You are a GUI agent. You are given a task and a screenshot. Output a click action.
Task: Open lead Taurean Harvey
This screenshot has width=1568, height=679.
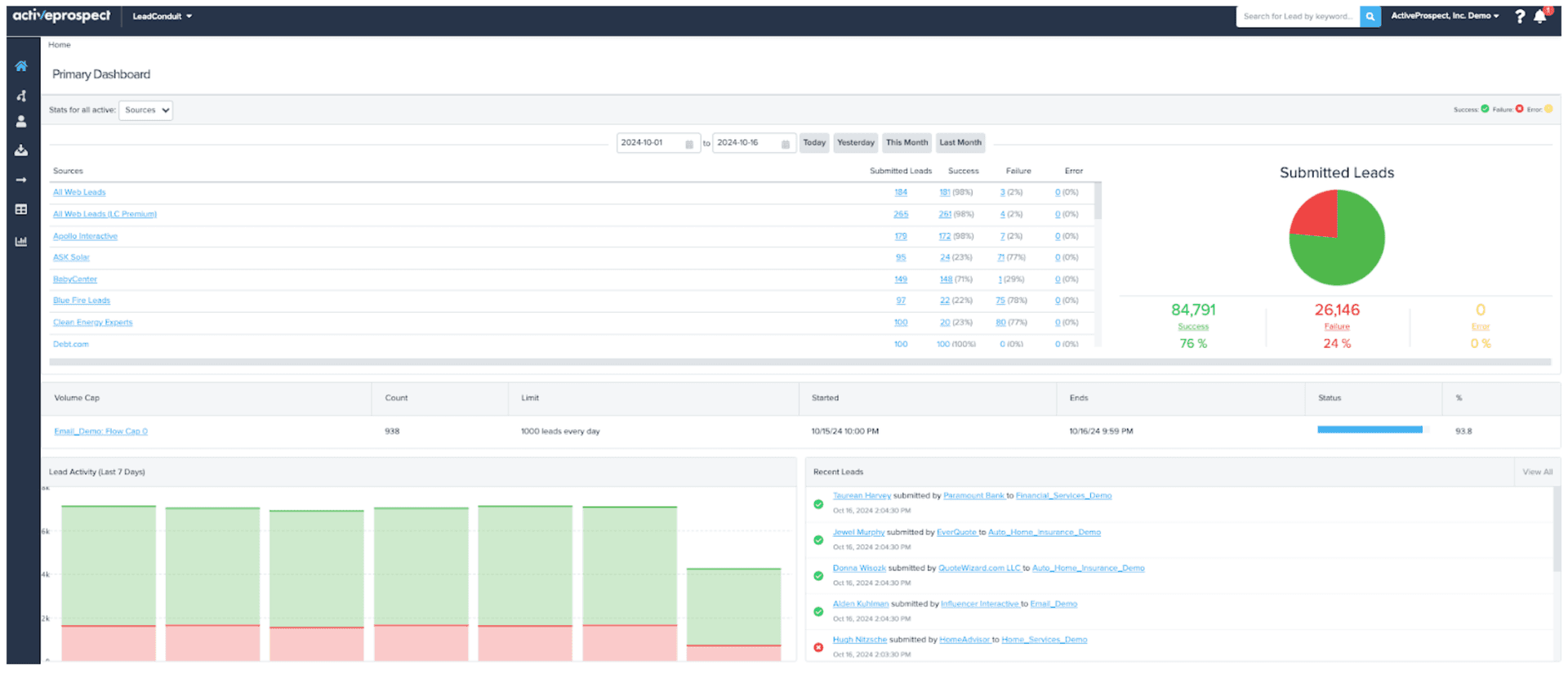click(862, 496)
